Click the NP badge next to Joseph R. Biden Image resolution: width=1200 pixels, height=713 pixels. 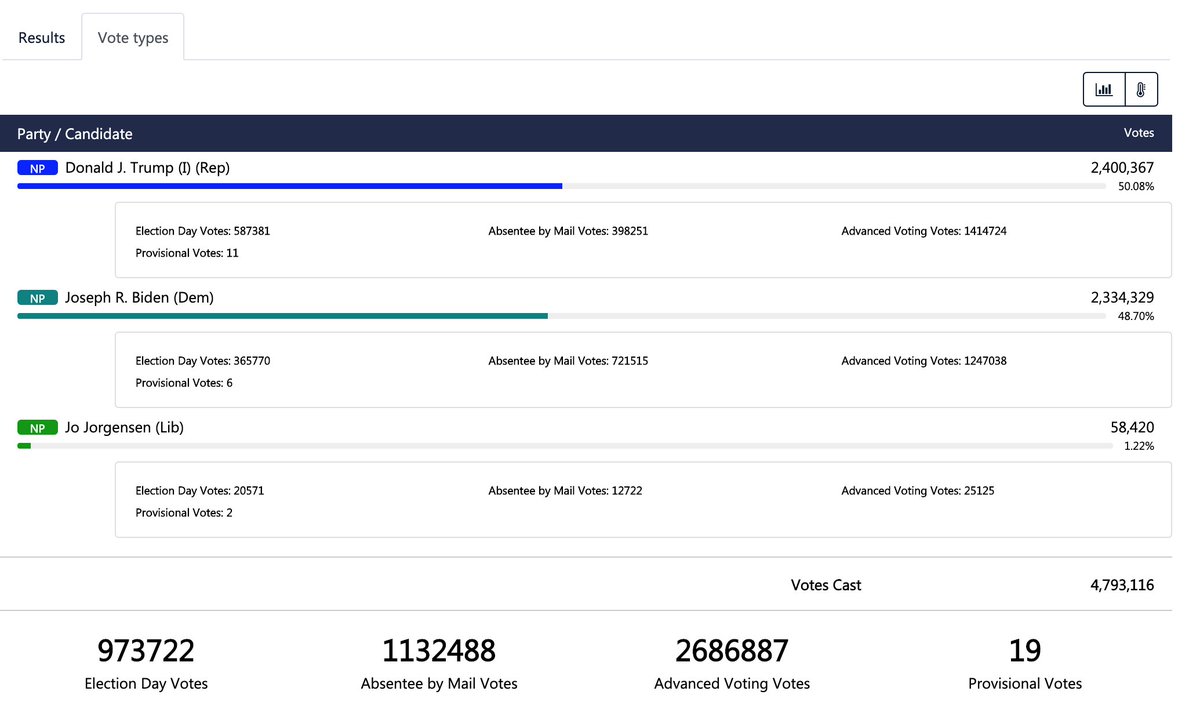click(x=37, y=297)
